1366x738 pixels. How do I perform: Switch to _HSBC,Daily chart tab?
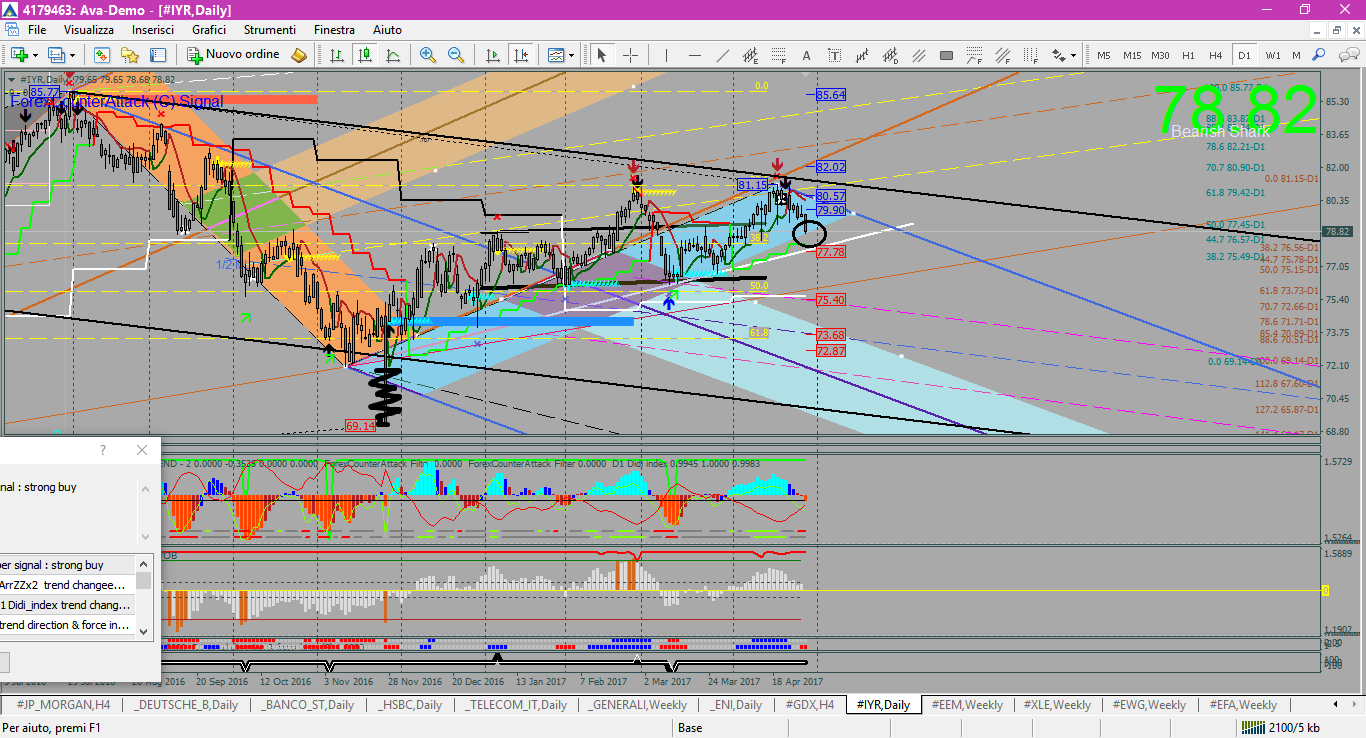(x=410, y=705)
